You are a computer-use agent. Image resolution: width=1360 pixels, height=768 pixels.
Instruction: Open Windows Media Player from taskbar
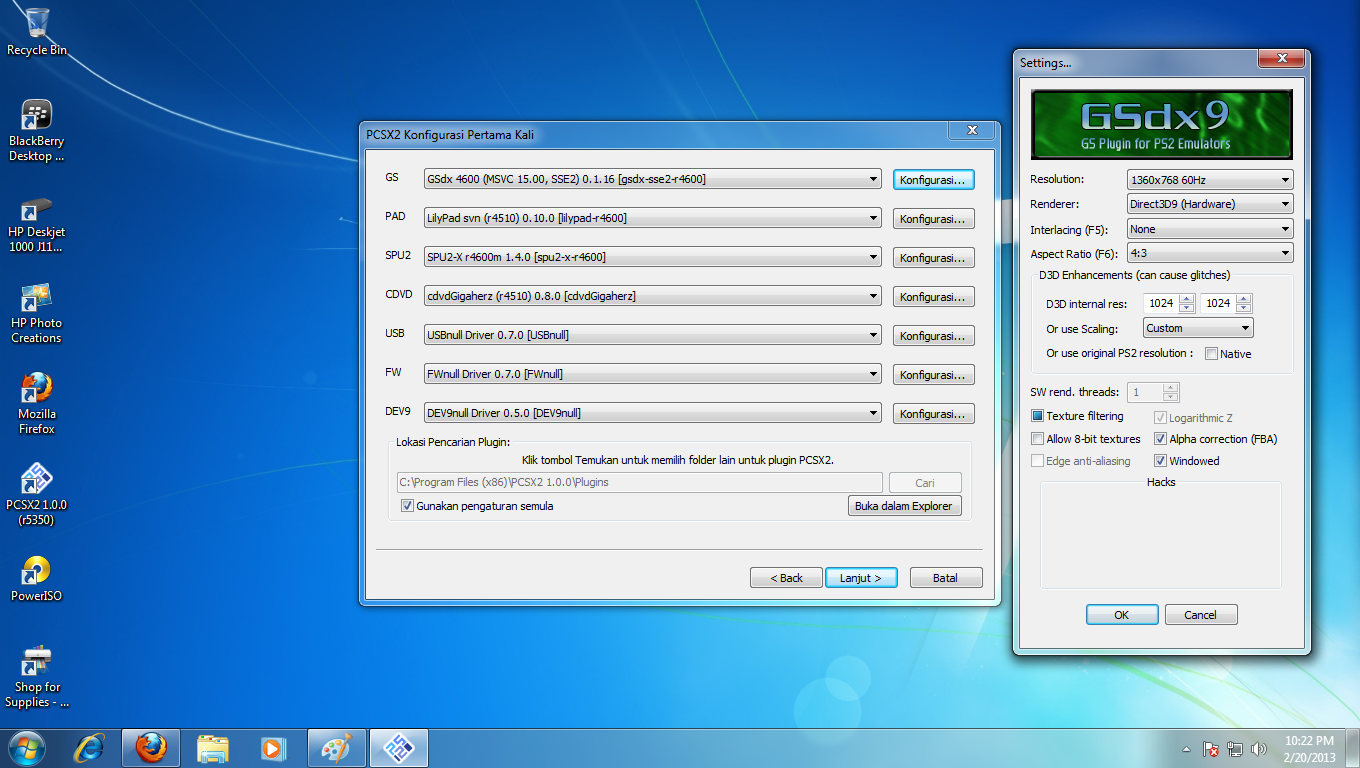point(271,748)
